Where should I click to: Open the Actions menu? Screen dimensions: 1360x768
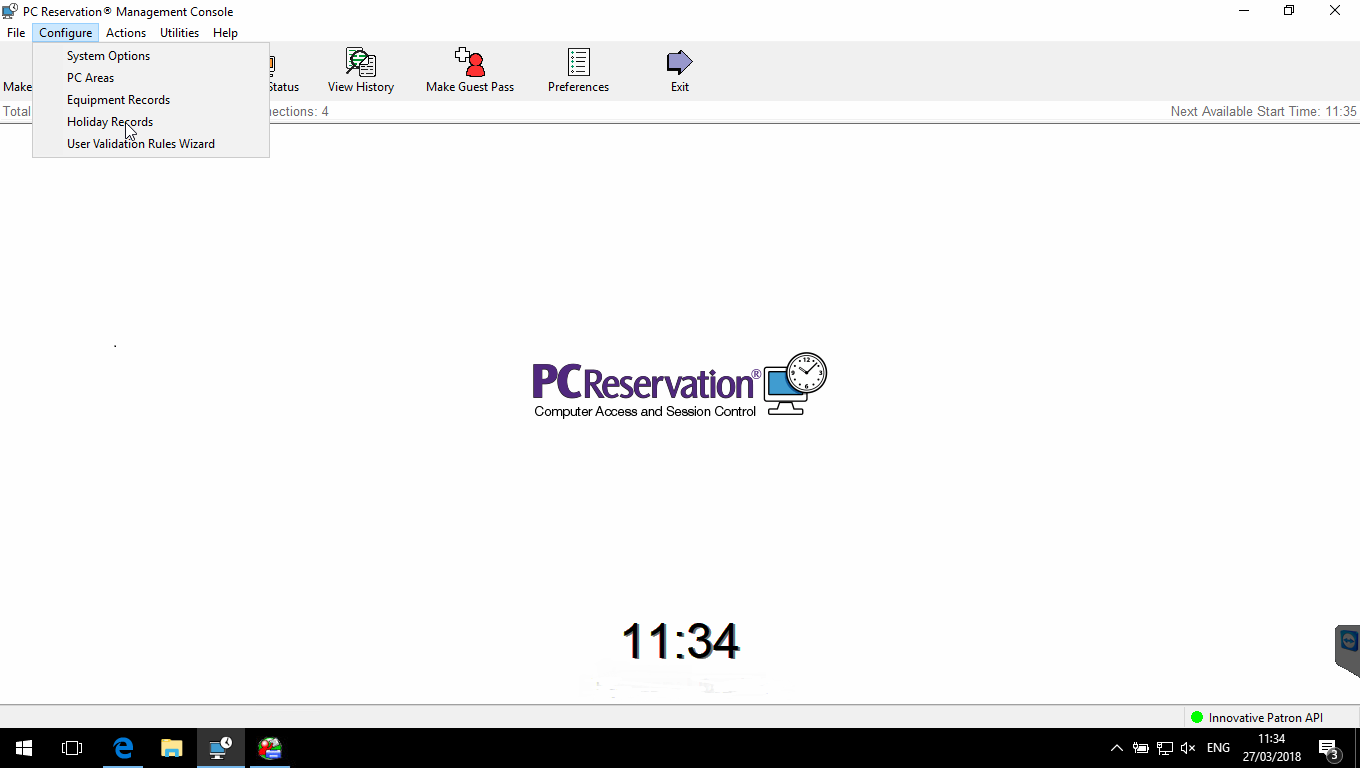point(126,33)
